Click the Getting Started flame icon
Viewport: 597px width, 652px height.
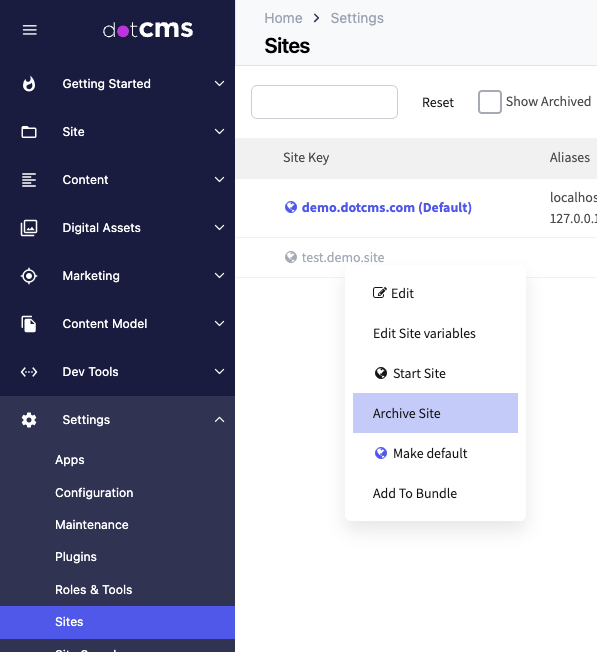tap(29, 84)
